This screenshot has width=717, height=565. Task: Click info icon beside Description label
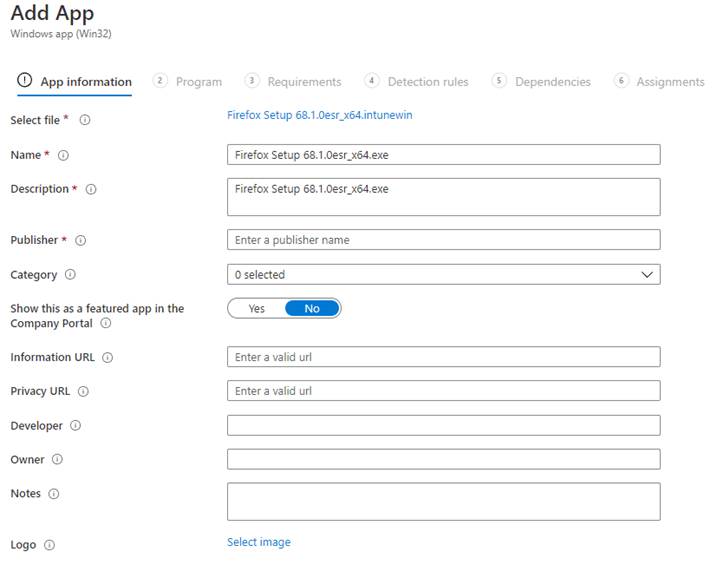click(x=91, y=189)
